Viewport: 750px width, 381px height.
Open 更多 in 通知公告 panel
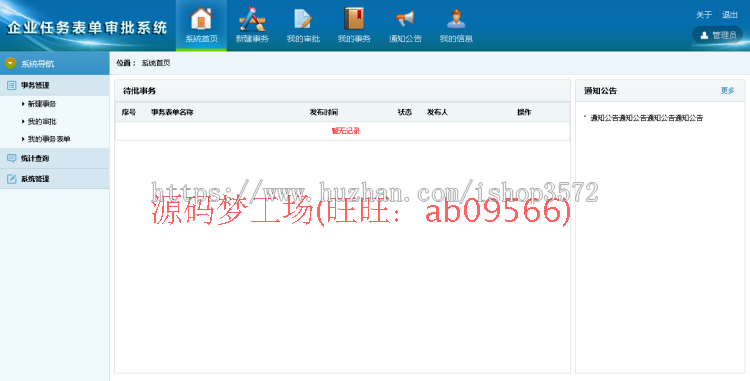pos(728,90)
